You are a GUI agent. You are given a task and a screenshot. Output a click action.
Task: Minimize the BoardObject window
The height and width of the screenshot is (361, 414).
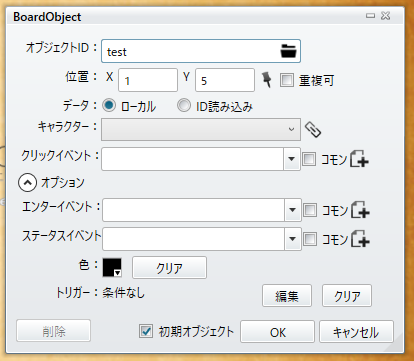click(x=370, y=16)
